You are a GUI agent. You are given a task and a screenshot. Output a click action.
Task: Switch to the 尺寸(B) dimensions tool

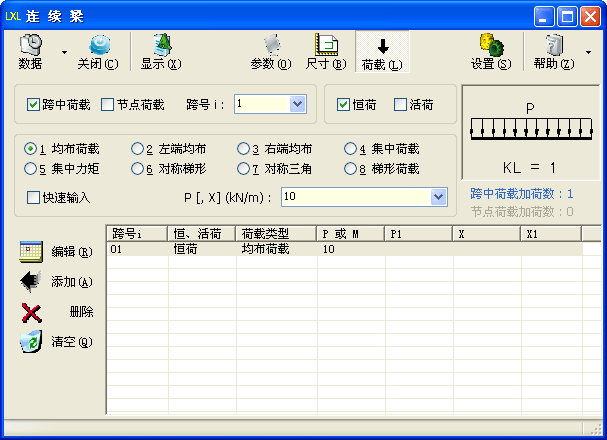pos(326,51)
